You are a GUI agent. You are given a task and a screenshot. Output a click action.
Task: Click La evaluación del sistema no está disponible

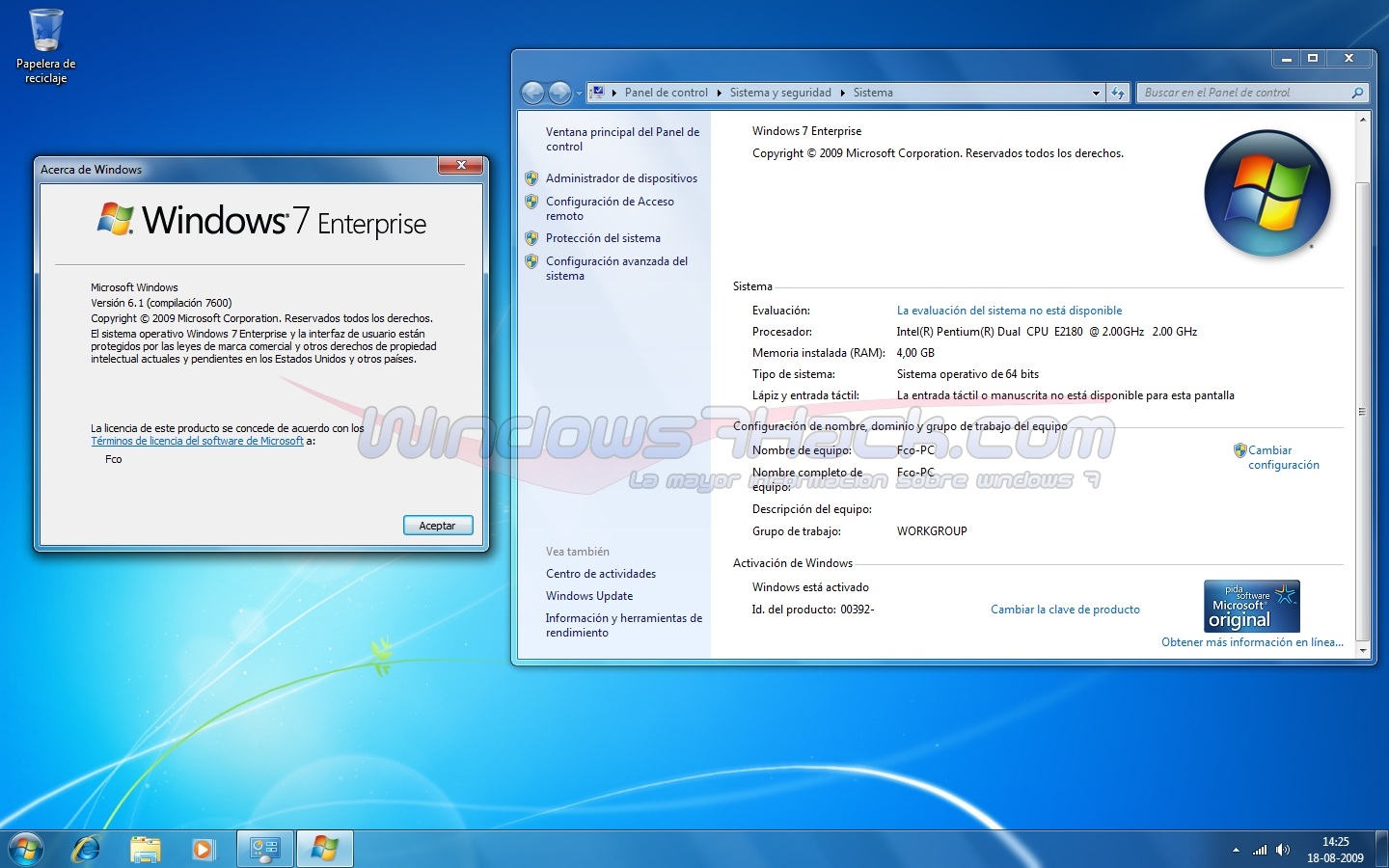point(1009,311)
